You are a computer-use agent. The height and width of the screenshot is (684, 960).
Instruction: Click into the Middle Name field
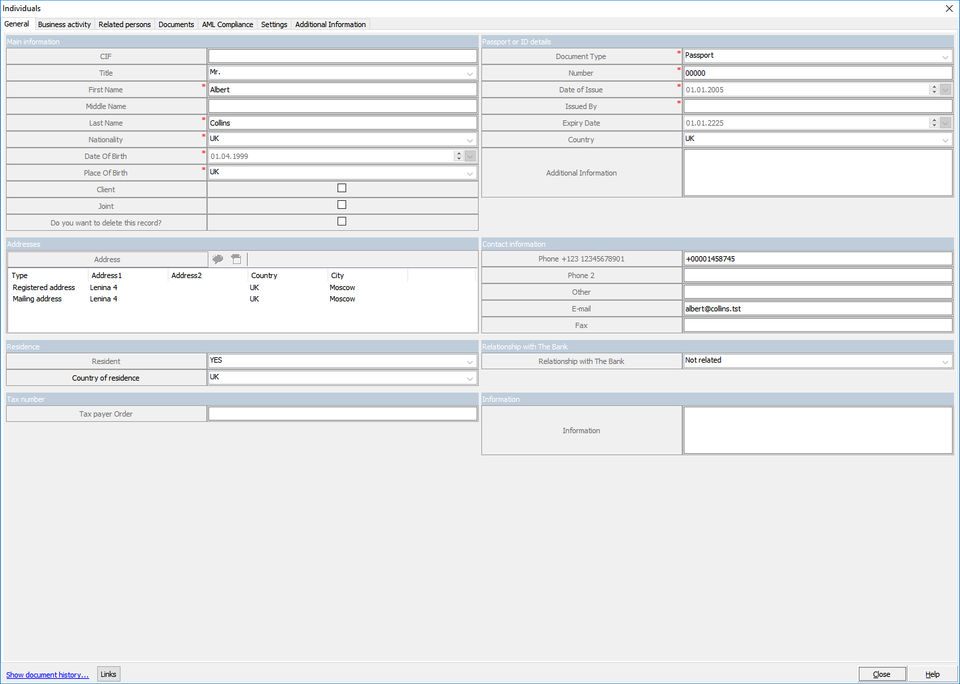pos(342,106)
